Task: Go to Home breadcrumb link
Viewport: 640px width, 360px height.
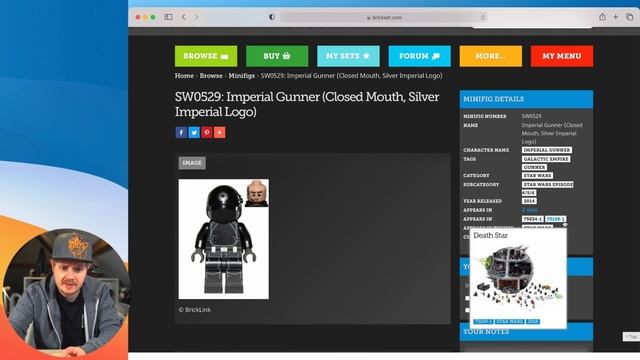Action: [x=184, y=76]
